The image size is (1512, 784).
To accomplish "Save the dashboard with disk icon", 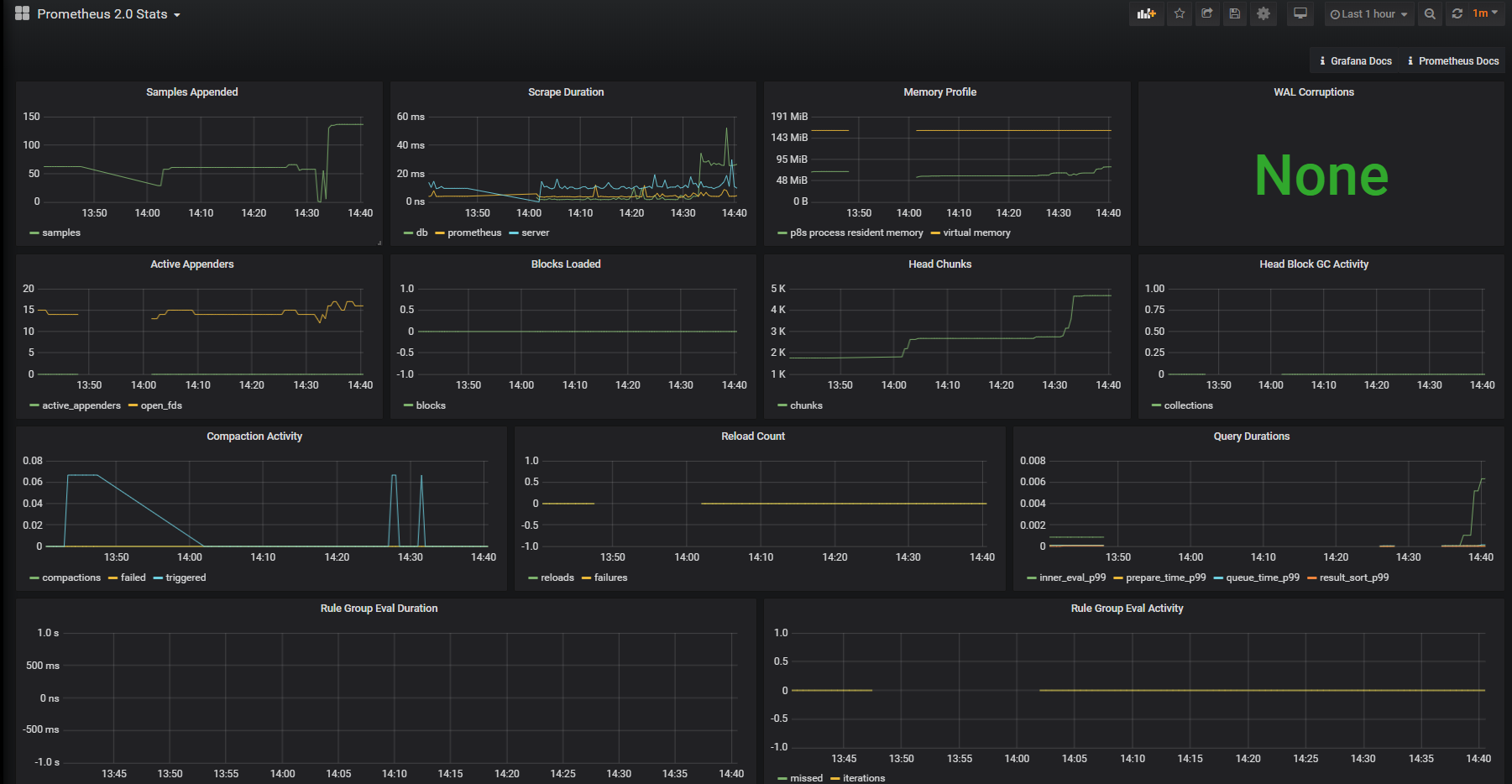I will click(1234, 13).
